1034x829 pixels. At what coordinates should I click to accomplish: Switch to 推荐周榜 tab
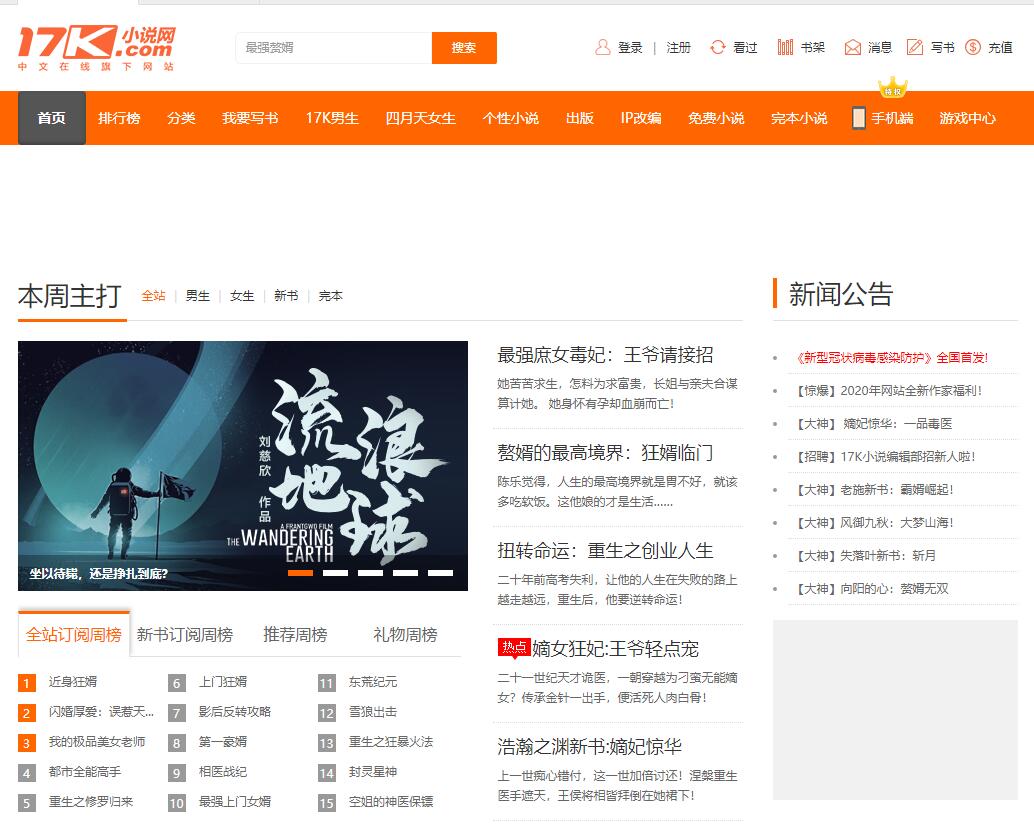(x=295, y=634)
